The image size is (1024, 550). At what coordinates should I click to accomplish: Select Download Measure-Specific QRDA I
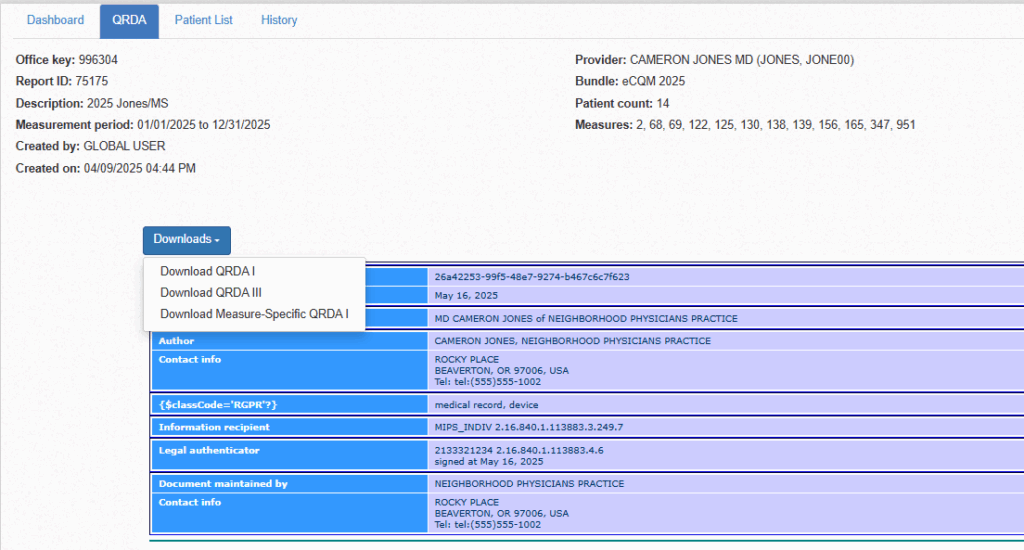tap(254, 314)
